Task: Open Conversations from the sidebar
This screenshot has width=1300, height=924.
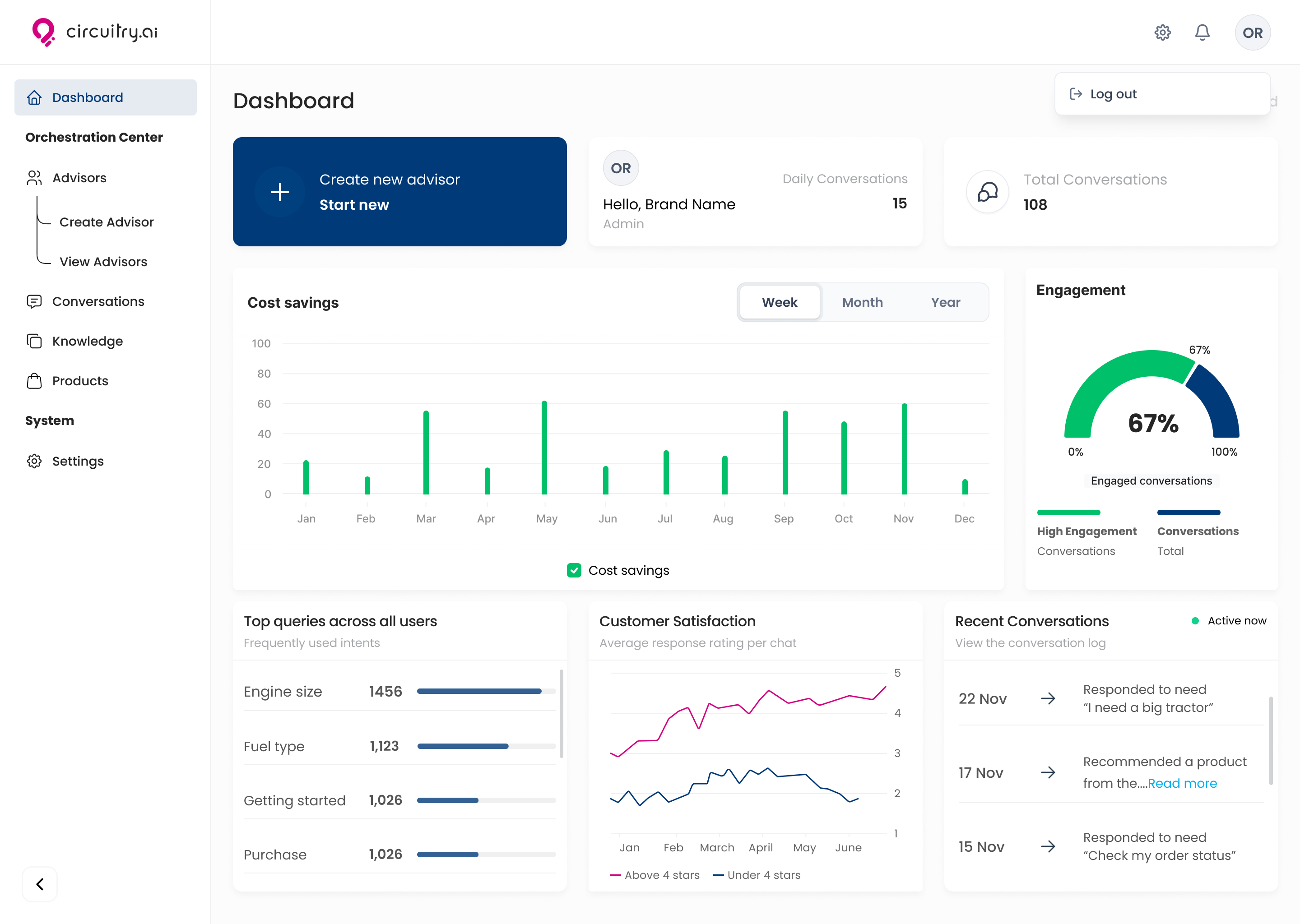Action: [x=98, y=301]
